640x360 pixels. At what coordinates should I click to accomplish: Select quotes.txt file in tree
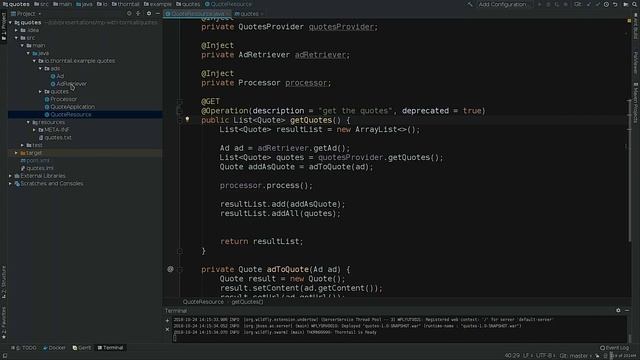pos(55,138)
